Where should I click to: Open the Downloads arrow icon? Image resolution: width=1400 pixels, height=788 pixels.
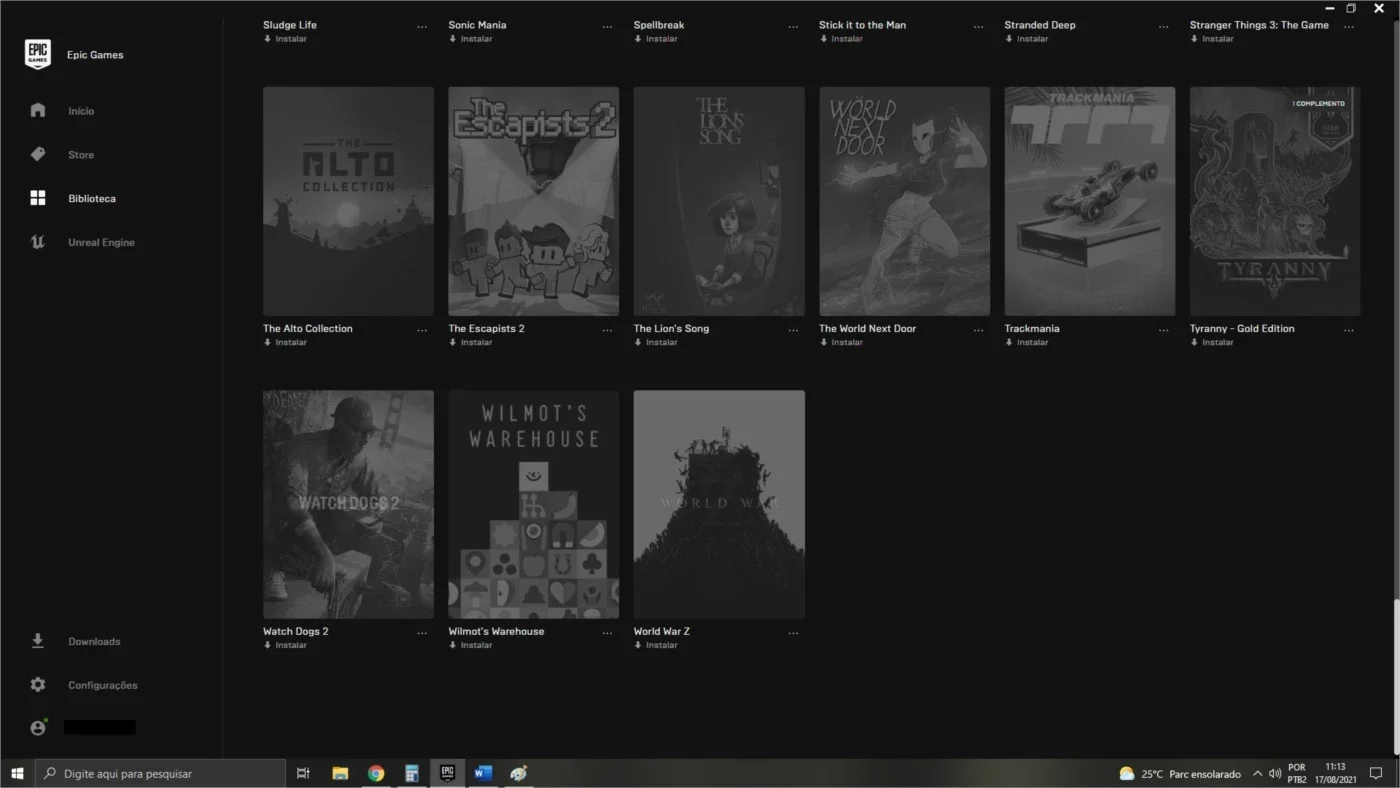(x=38, y=641)
